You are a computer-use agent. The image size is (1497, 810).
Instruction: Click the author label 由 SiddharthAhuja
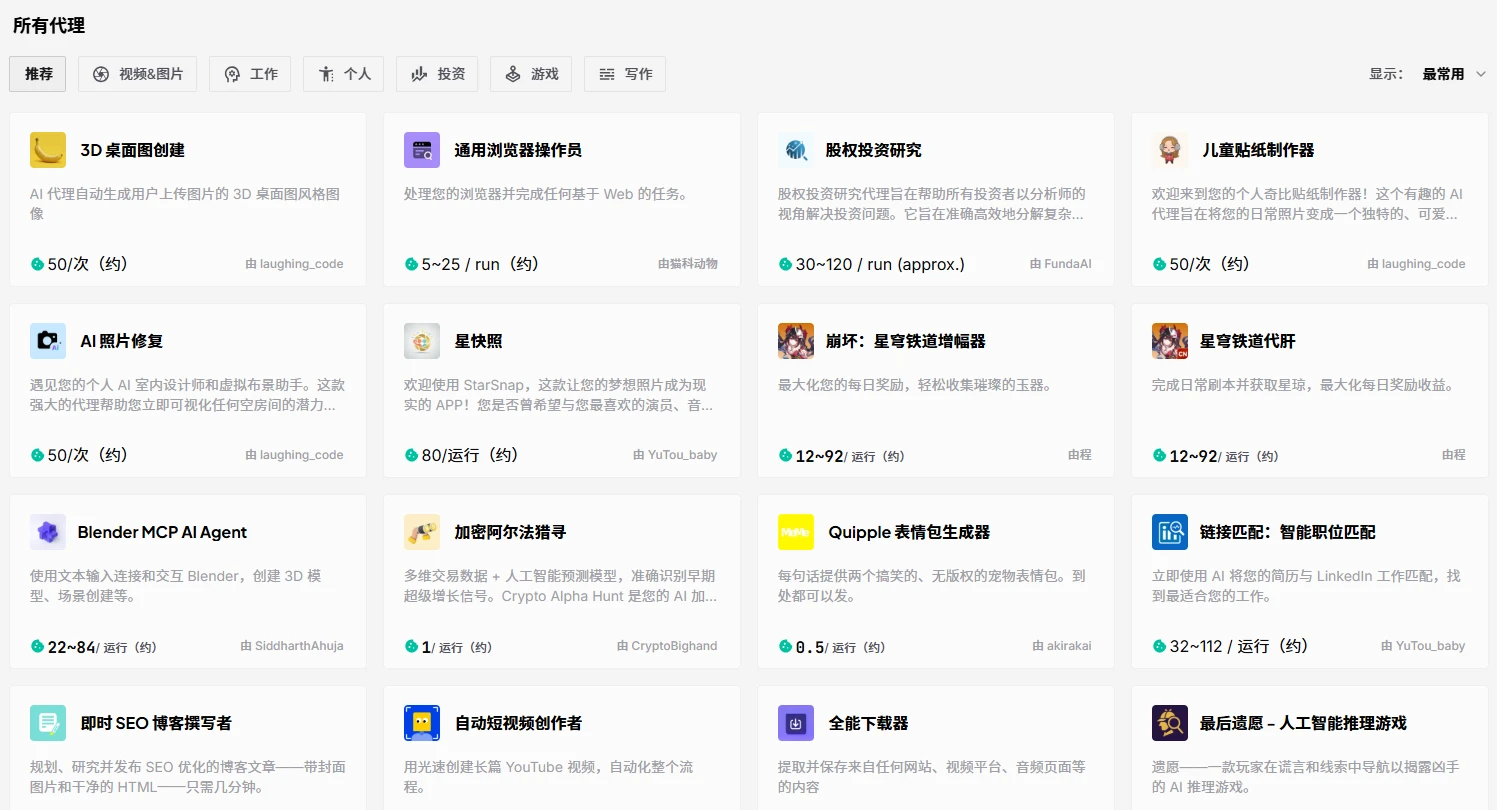(x=292, y=646)
